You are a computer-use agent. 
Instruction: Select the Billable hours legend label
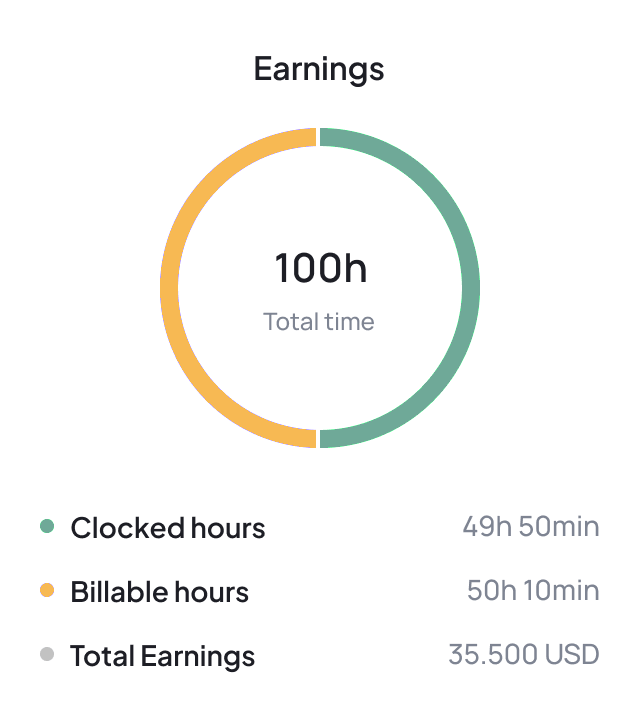click(x=160, y=592)
